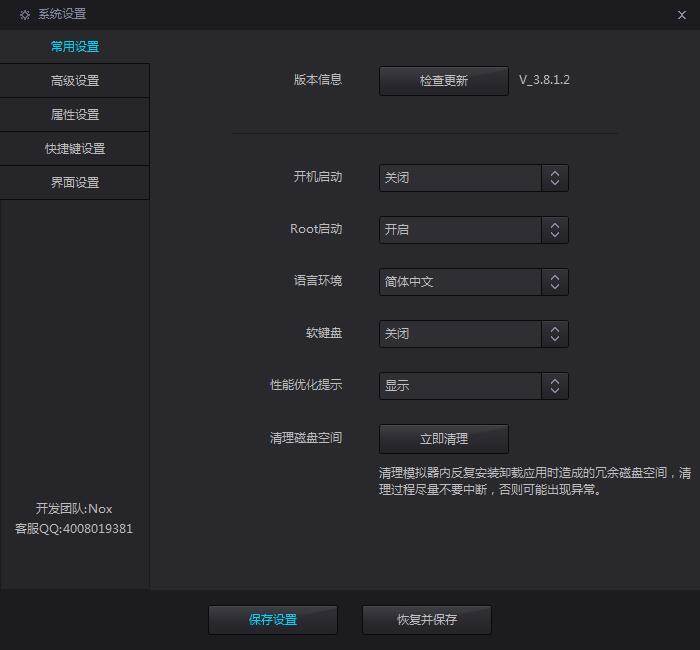Click the 清理磁盘空间 label
The image size is (700, 650).
306,438
